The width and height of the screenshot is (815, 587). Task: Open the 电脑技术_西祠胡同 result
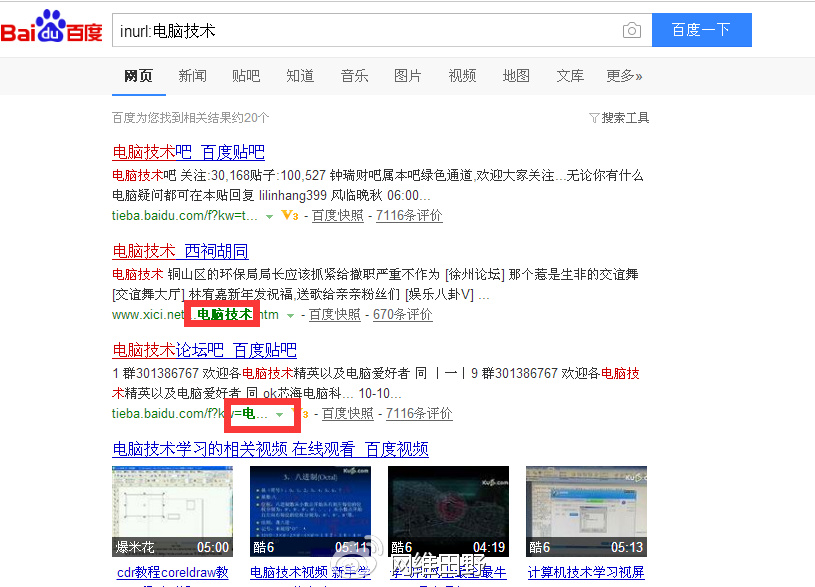tap(180, 252)
